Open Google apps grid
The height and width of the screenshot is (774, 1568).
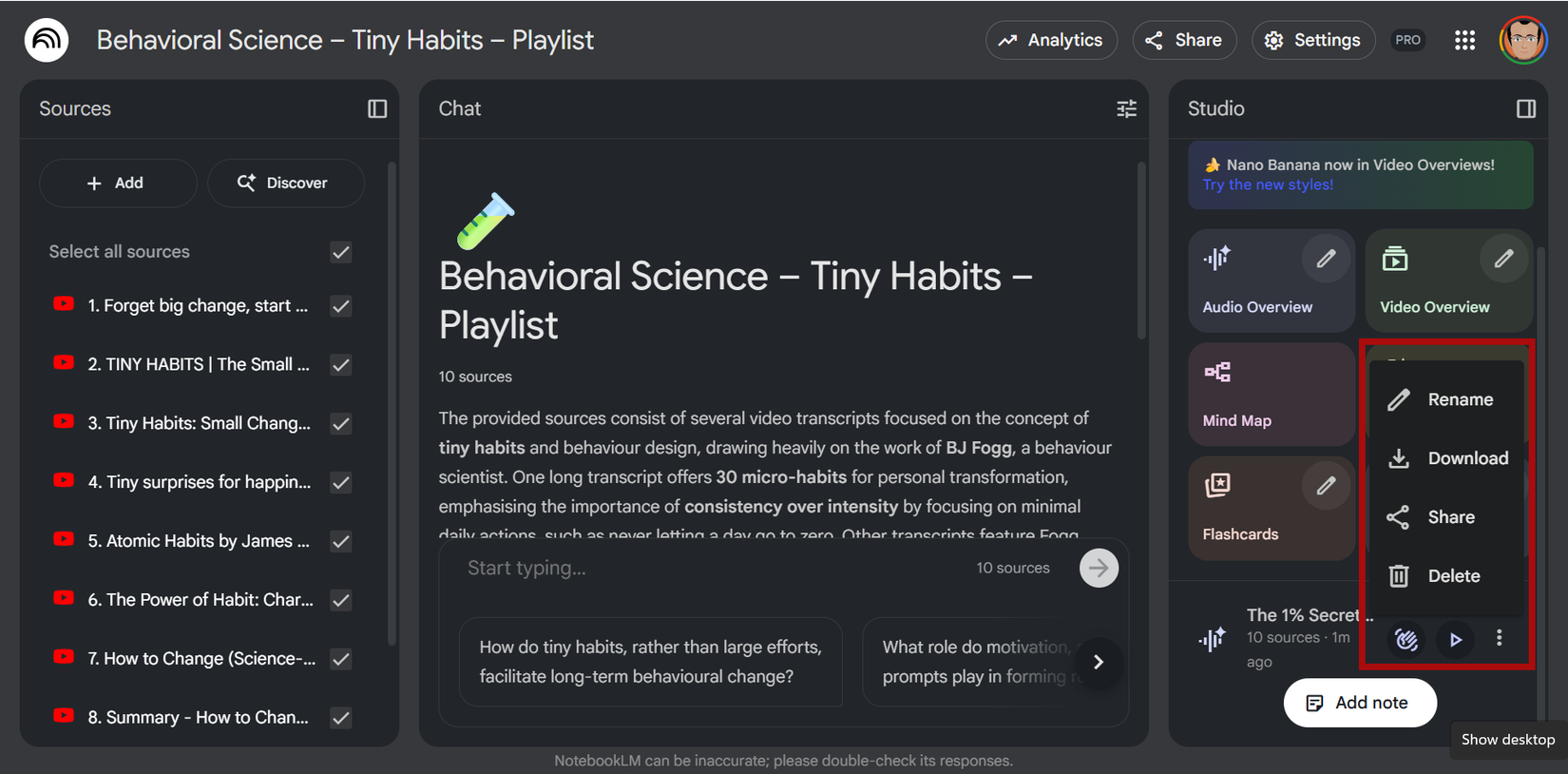[x=1464, y=40]
